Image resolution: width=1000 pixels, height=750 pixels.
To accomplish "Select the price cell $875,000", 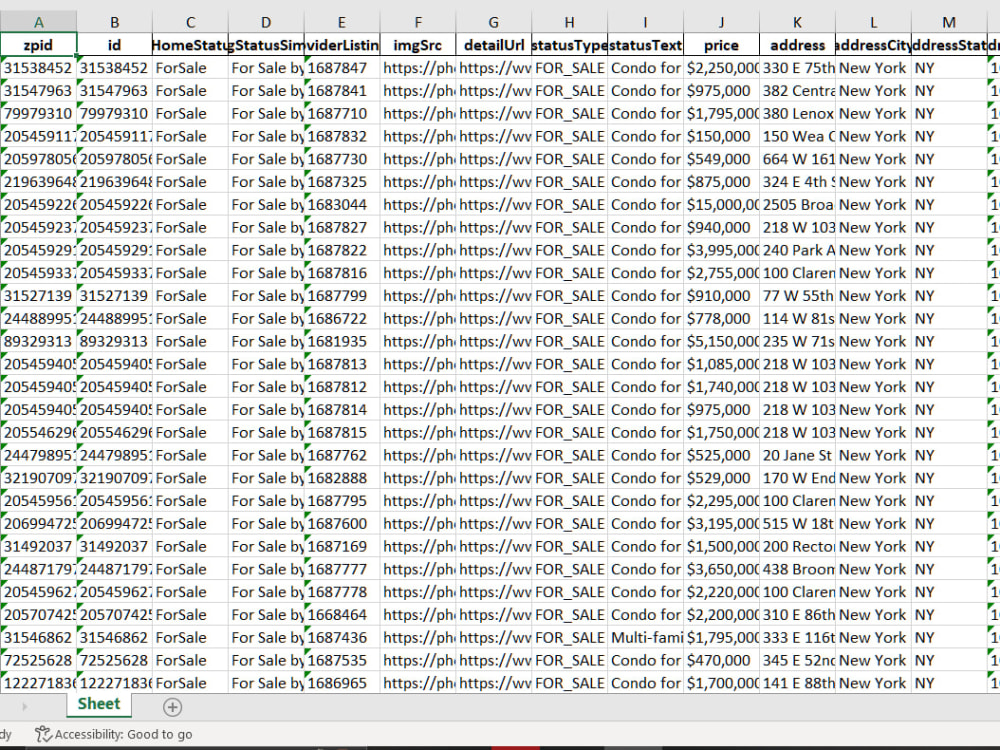I will pyautogui.click(x=721, y=182).
